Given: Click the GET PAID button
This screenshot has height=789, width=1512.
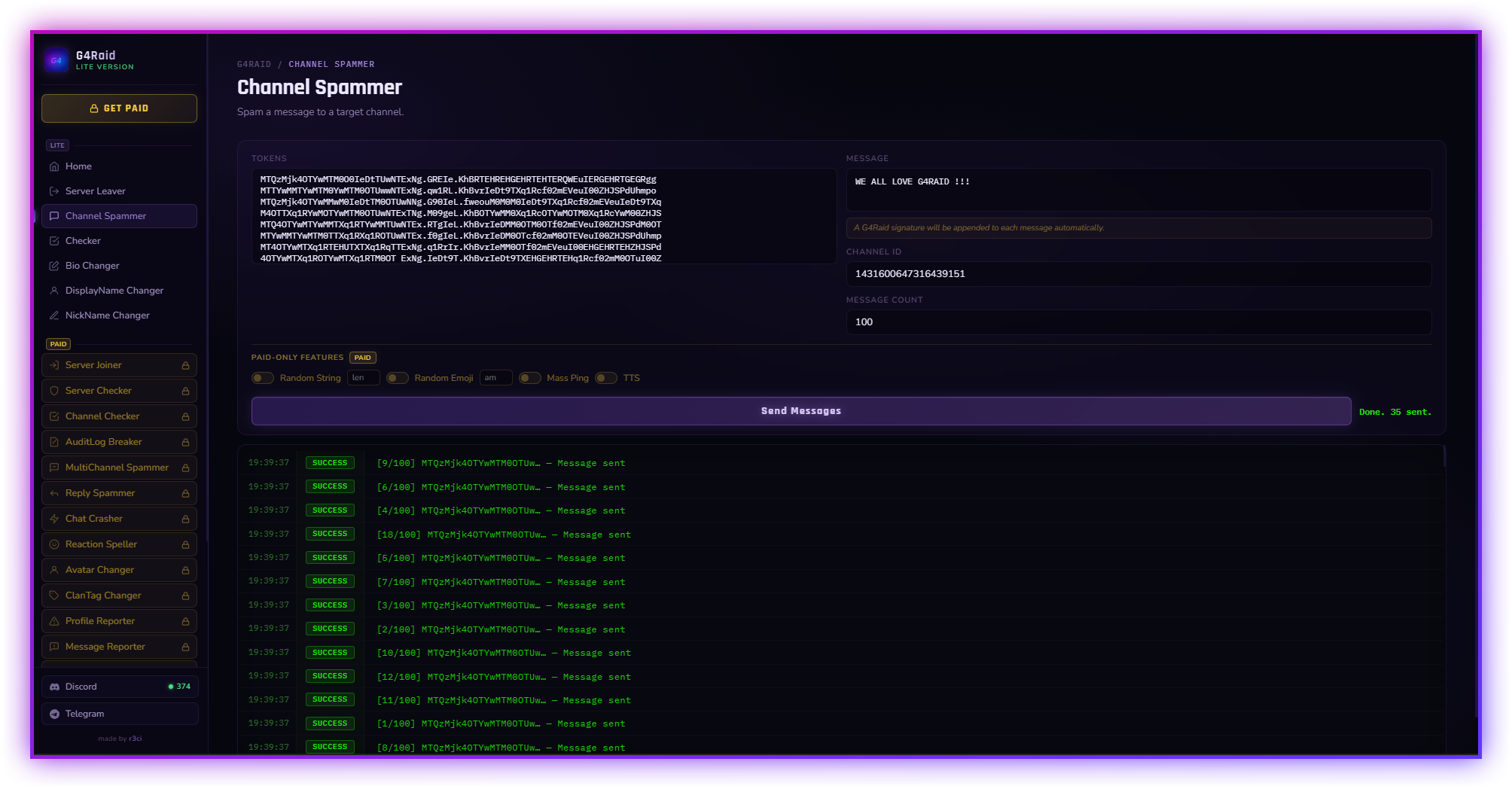Looking at the screenshot, I should click(x=120, y=108).
